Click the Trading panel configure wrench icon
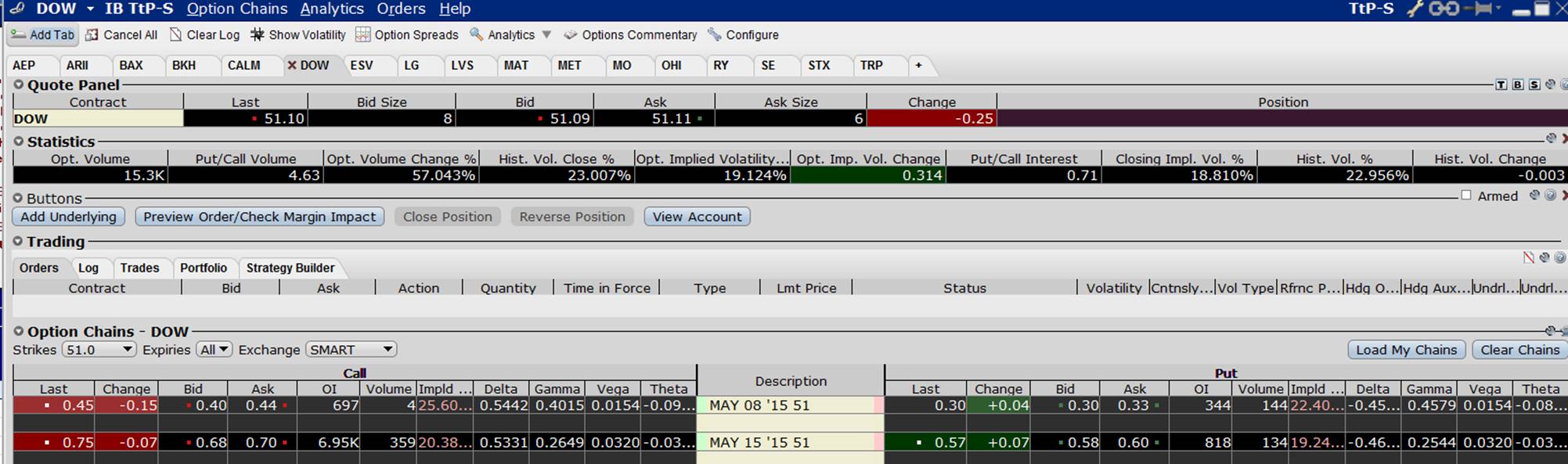Viewport: 1568px width, 464px height. (x=1545, y=257)
